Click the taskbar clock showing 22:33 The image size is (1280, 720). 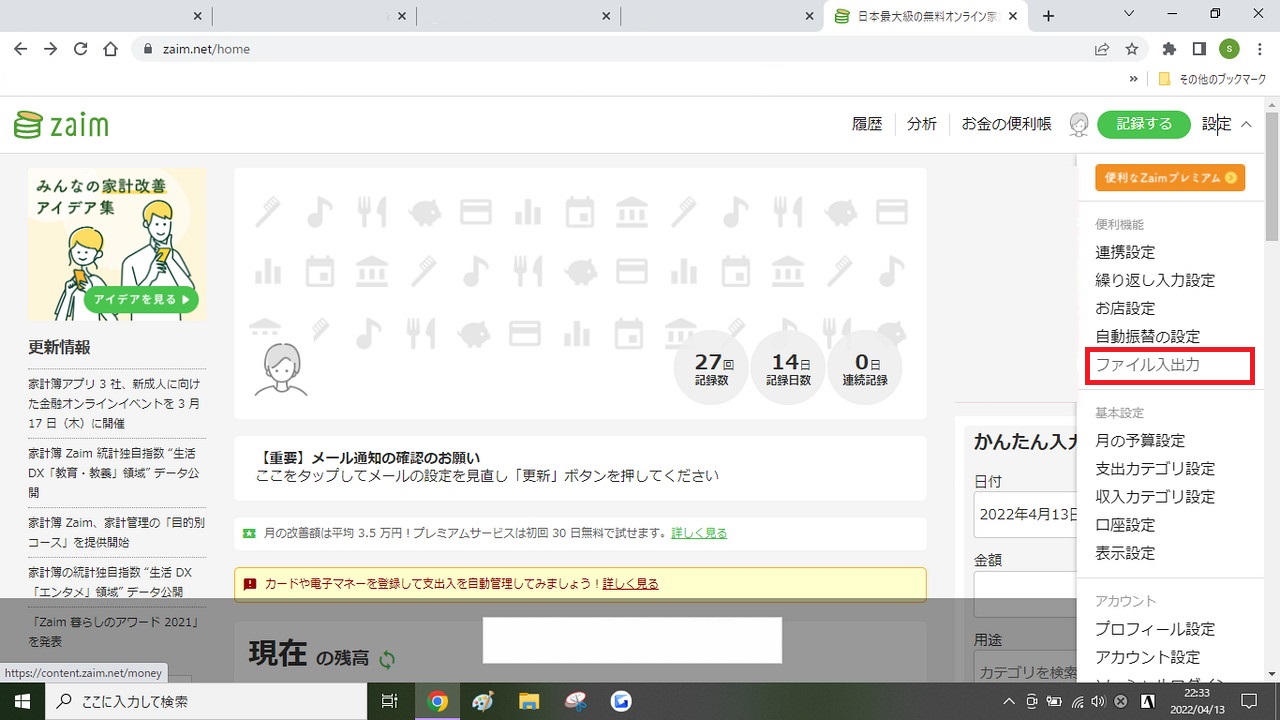tap(1196, 701)
